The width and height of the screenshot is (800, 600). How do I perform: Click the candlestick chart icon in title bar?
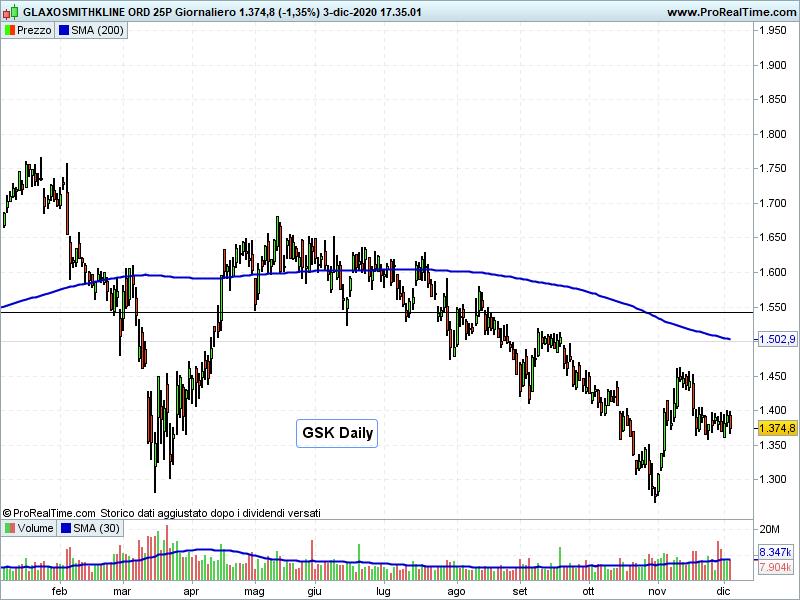(x=11, y=12)
